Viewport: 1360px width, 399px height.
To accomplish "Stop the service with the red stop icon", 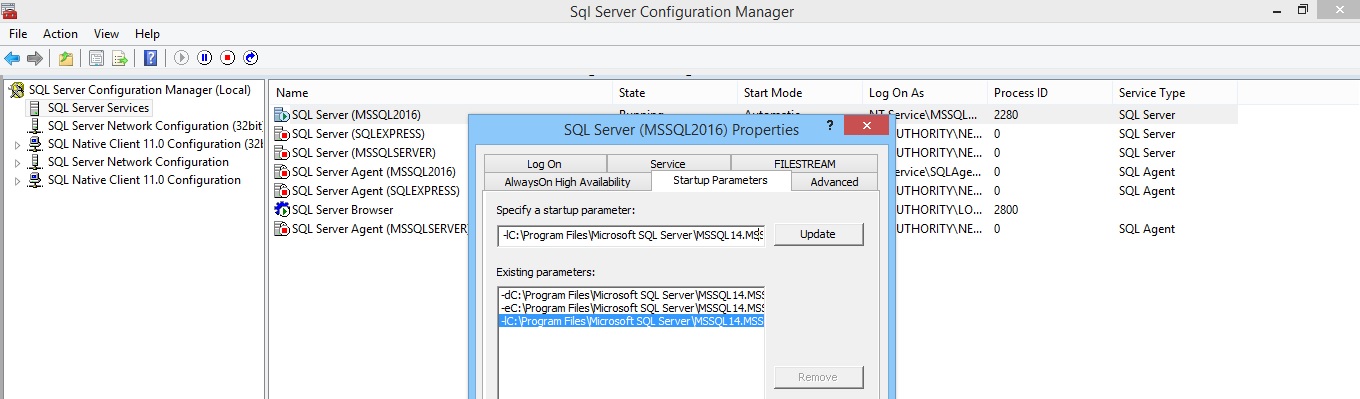I will [227, 58].
